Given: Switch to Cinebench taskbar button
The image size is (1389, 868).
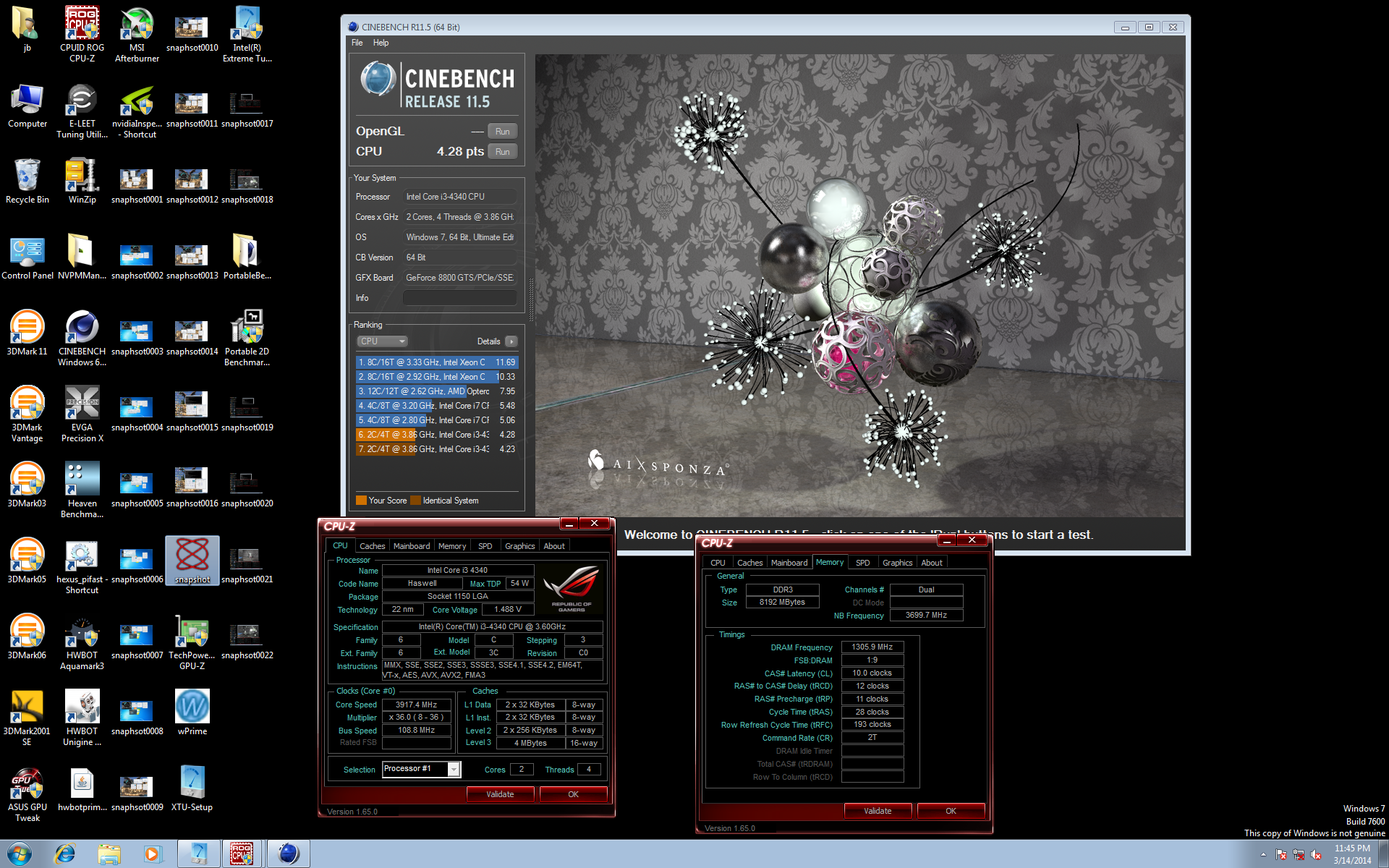Looking at the screenshot, I should pyautogui.click(x=288, y=854).
